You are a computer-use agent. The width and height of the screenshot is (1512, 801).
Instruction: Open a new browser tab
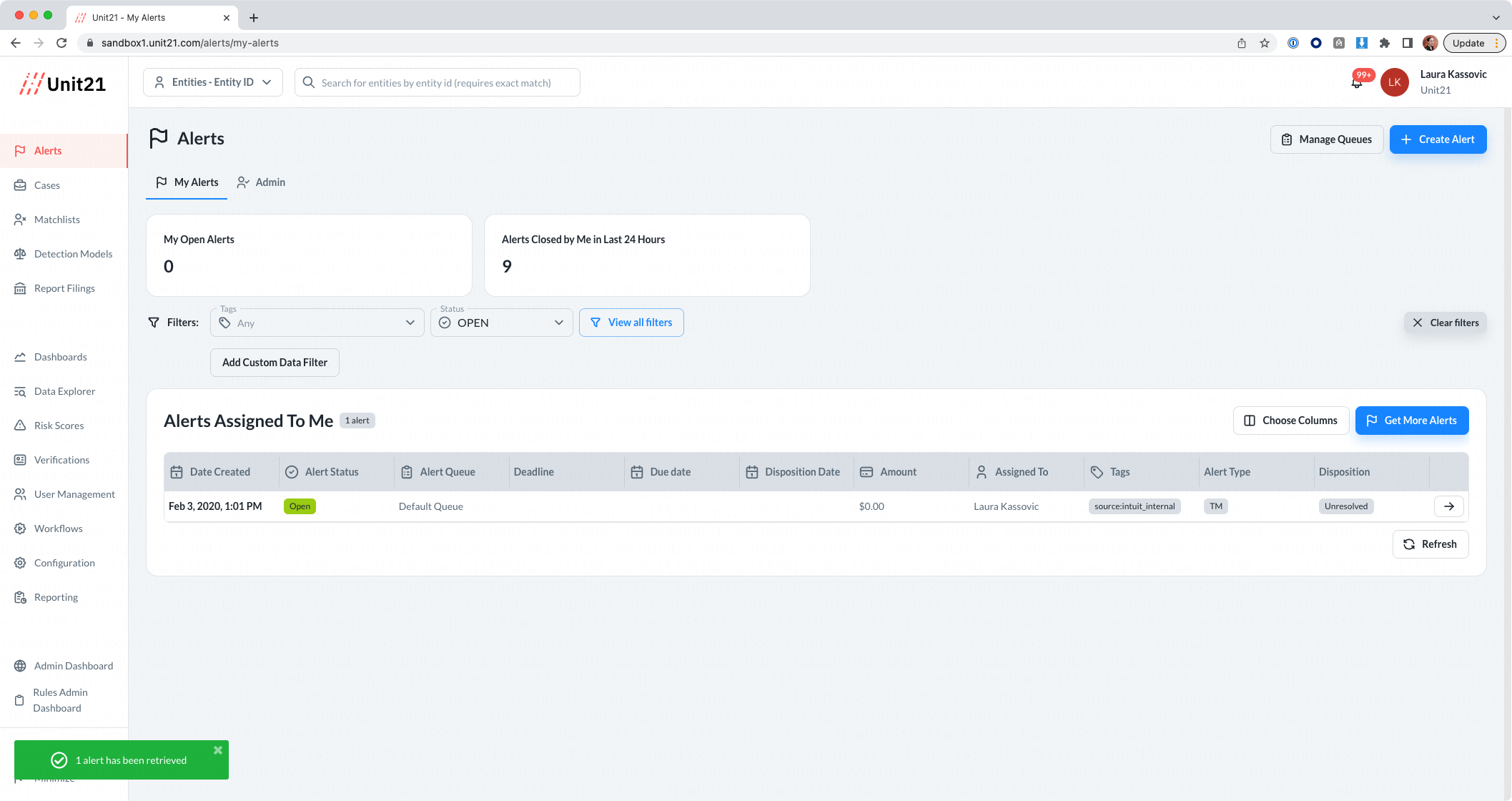point(254,18)
